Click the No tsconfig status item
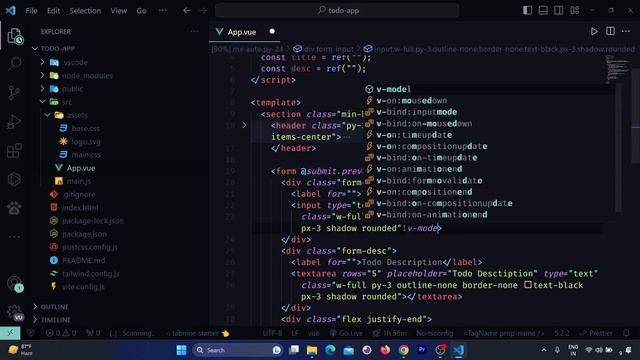The height and width of the screenshot is (360, 640). tap(434, 333)
